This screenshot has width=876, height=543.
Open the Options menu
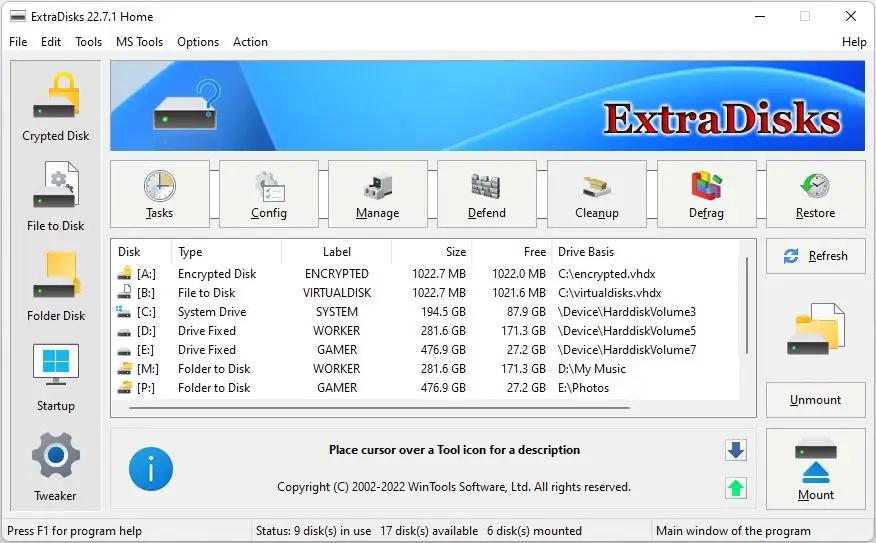pyautogui.click(x=198, y=42)
